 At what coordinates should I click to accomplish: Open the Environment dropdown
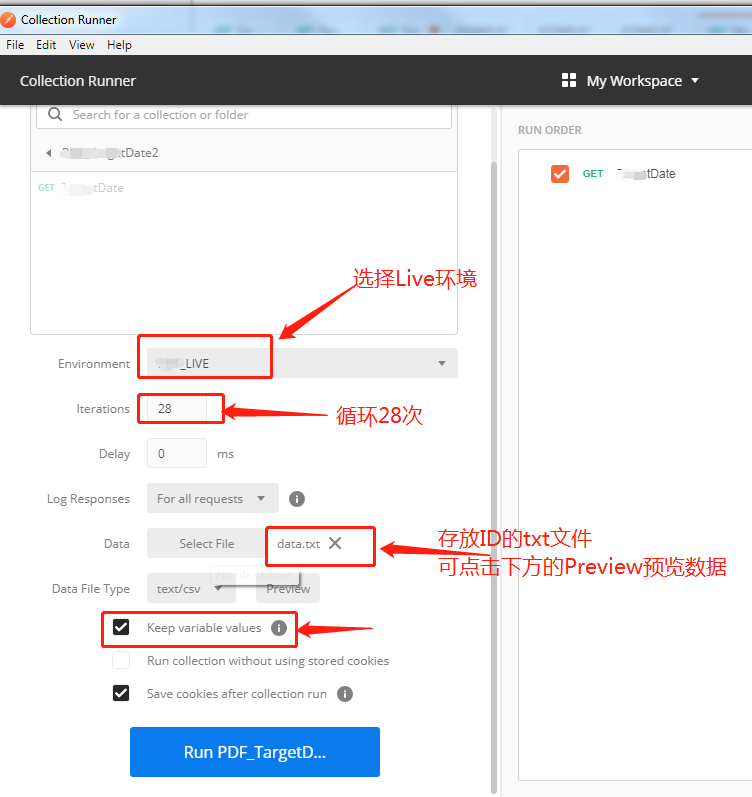click(x=303, y=363)
